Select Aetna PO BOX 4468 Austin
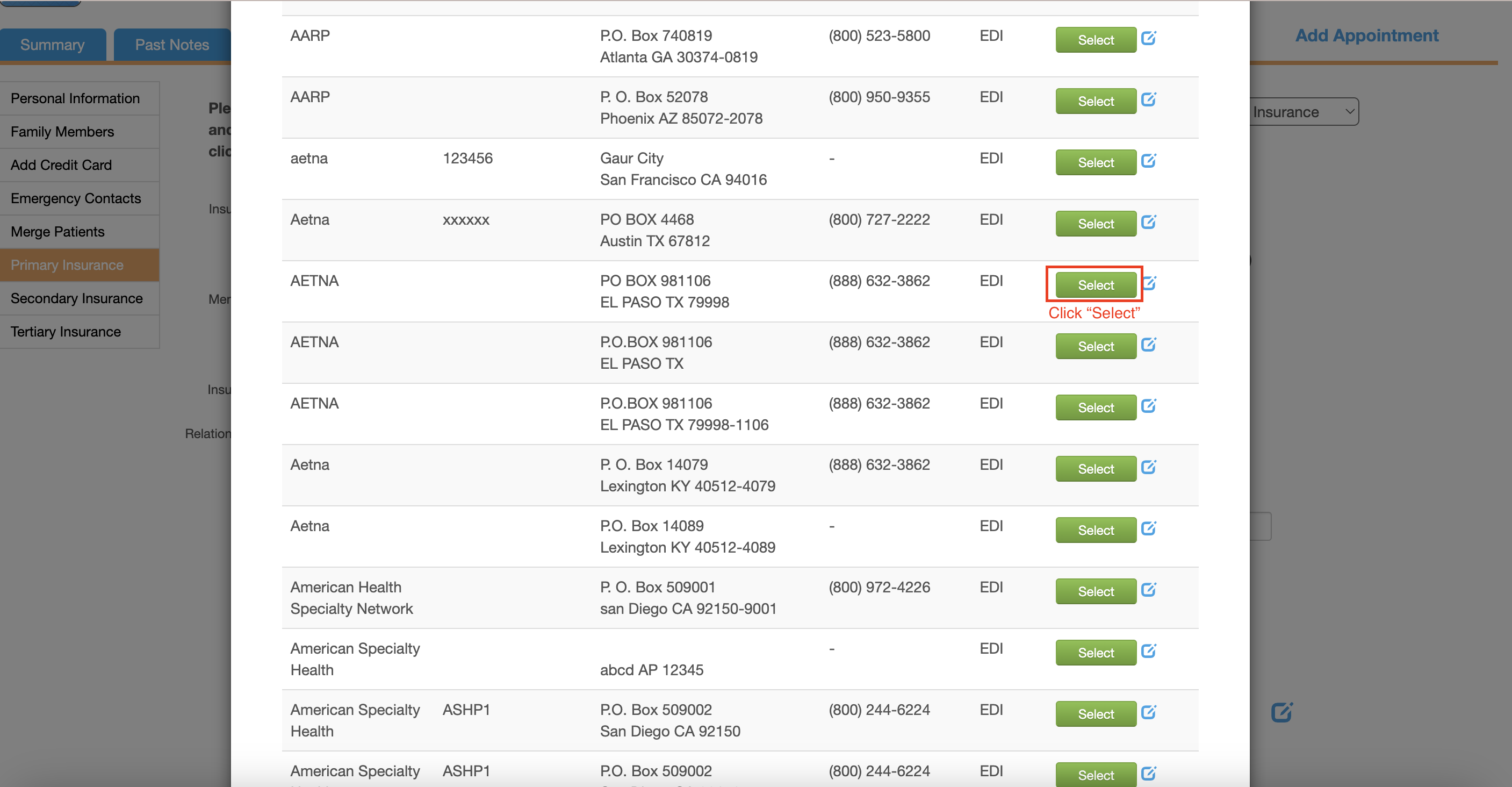1512x787 pixels. pos(1095,224)
